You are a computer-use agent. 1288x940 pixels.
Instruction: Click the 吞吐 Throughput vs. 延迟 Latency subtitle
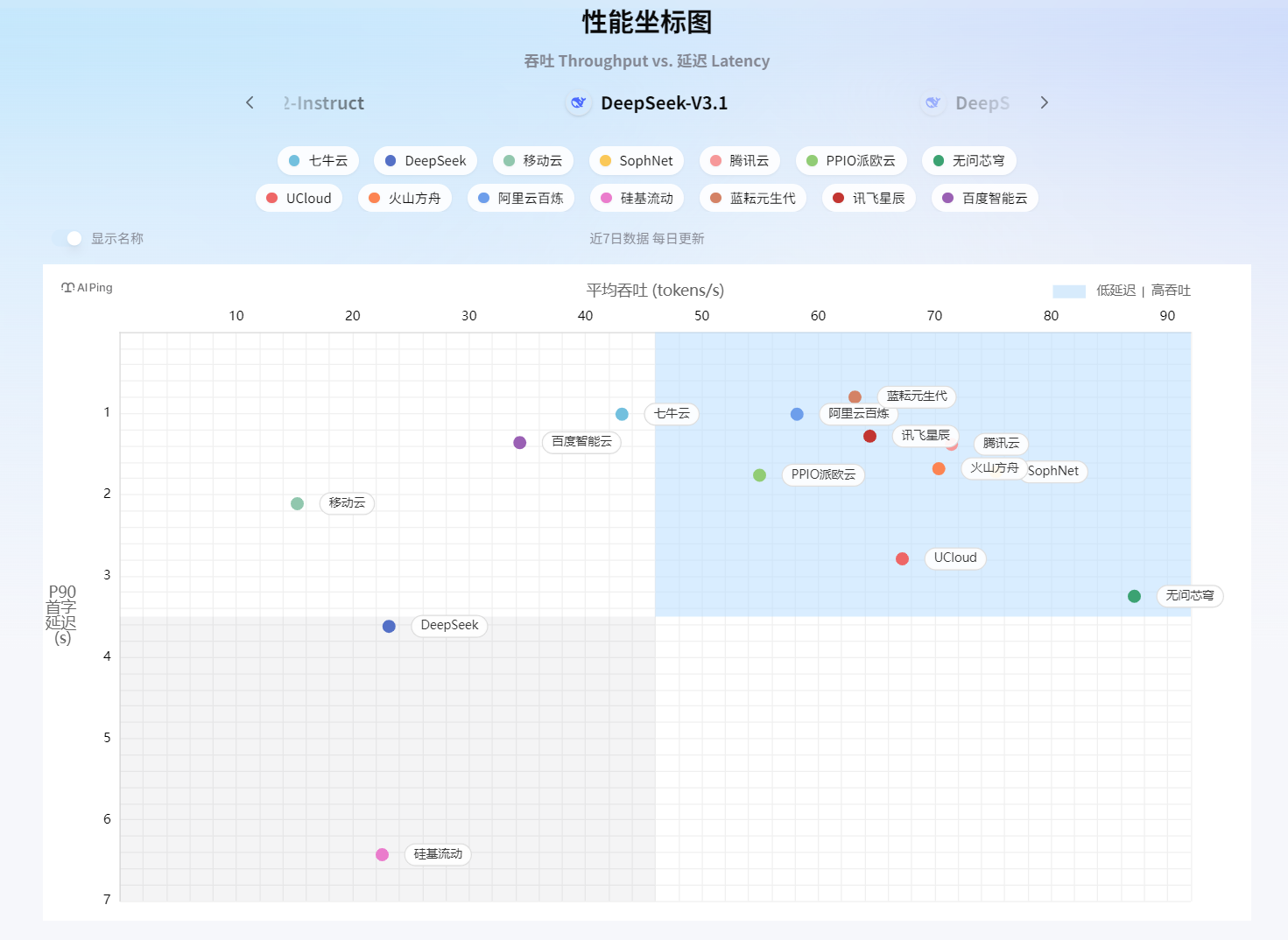[x=647, y=61]
